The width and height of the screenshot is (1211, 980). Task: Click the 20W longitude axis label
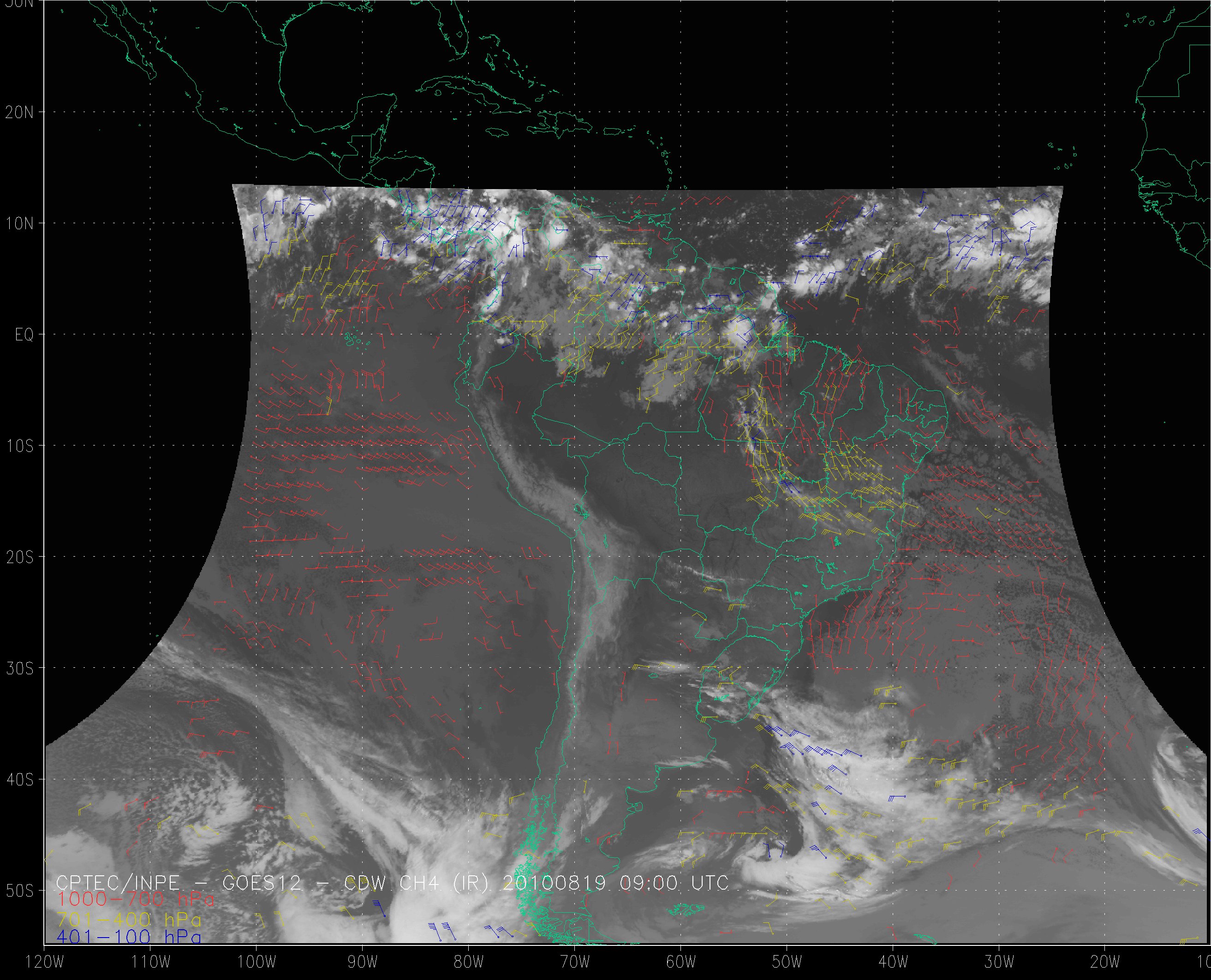pyautogui.click(x=1105, y=962)
